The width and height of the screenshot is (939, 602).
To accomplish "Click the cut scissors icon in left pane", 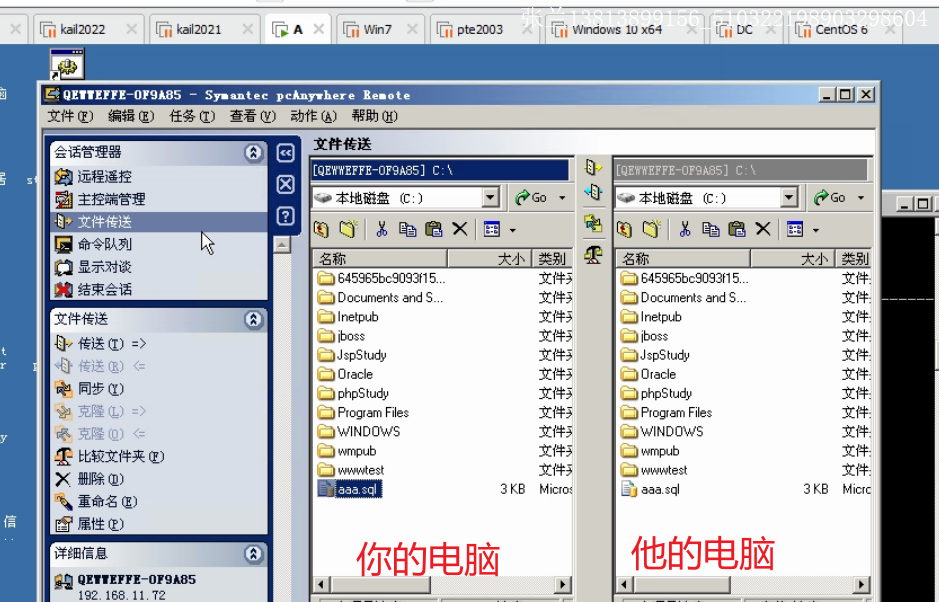I will (381, 229).
